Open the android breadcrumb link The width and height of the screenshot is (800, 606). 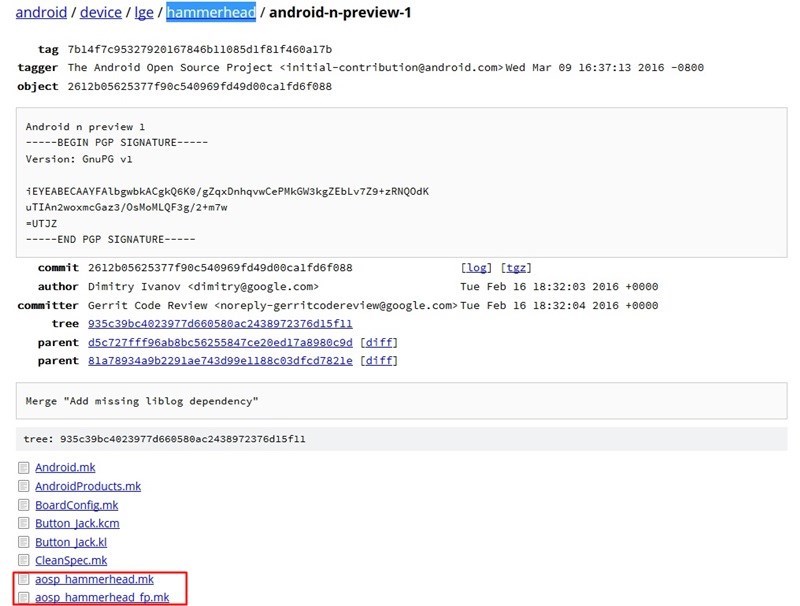[41, 12]
